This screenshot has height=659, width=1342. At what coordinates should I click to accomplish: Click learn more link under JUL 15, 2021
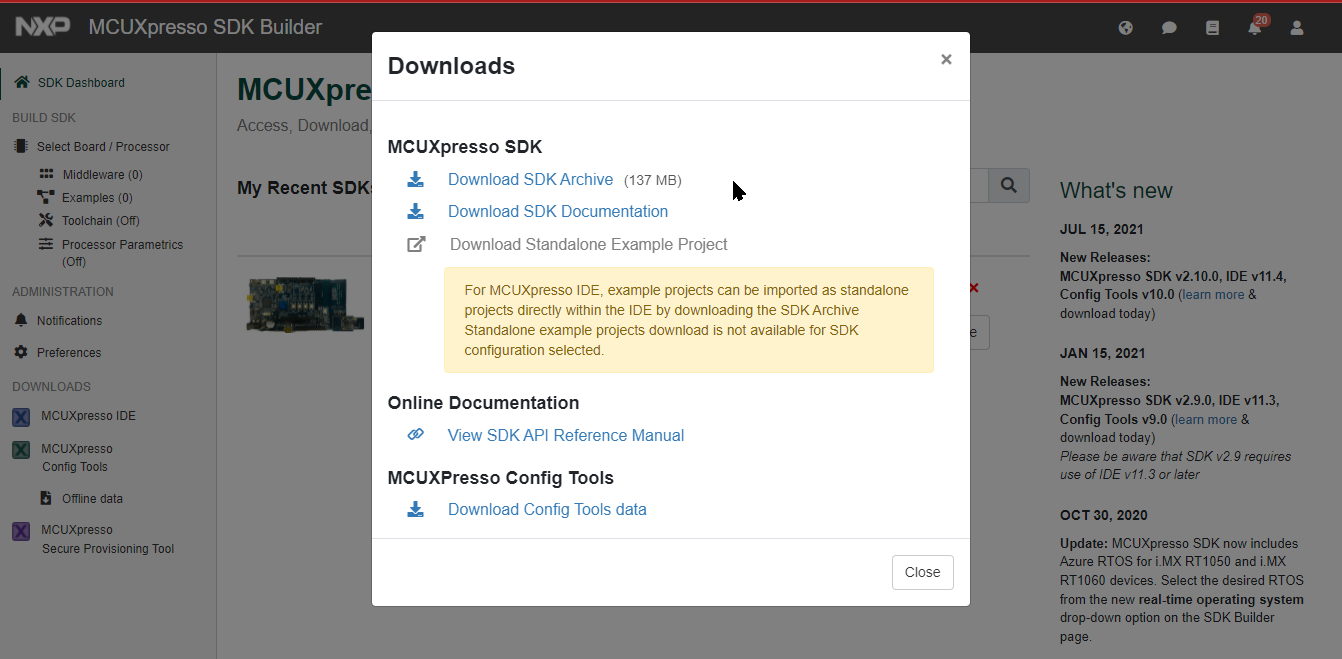(1214, 295)
